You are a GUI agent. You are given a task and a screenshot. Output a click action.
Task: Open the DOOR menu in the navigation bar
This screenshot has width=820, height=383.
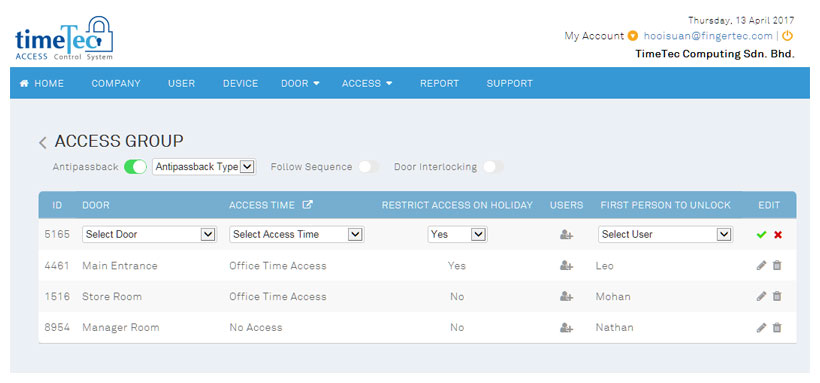(x=300, y=83)
